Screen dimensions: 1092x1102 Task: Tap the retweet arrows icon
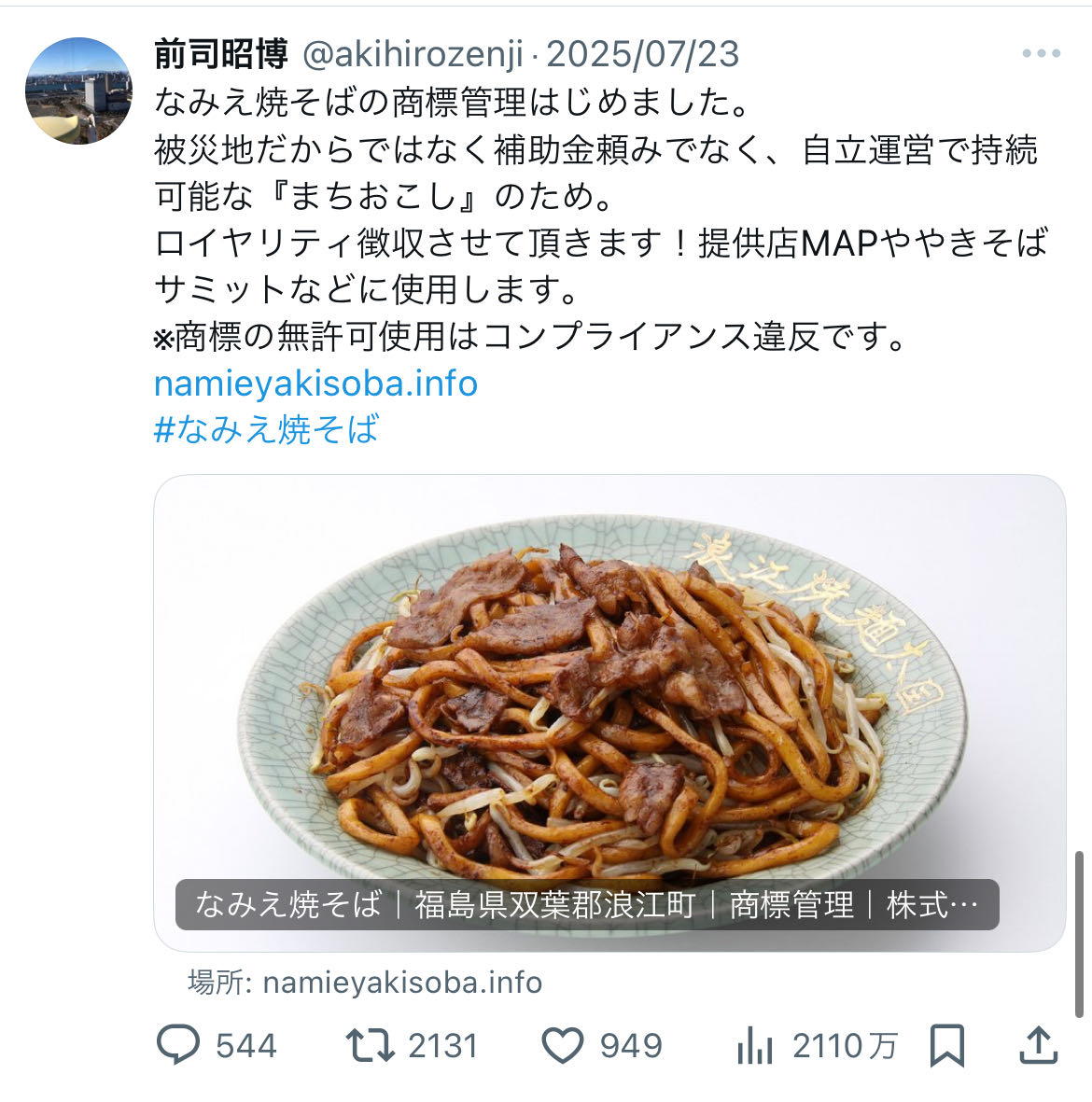pyautogui.click(x=370, y=1045)
